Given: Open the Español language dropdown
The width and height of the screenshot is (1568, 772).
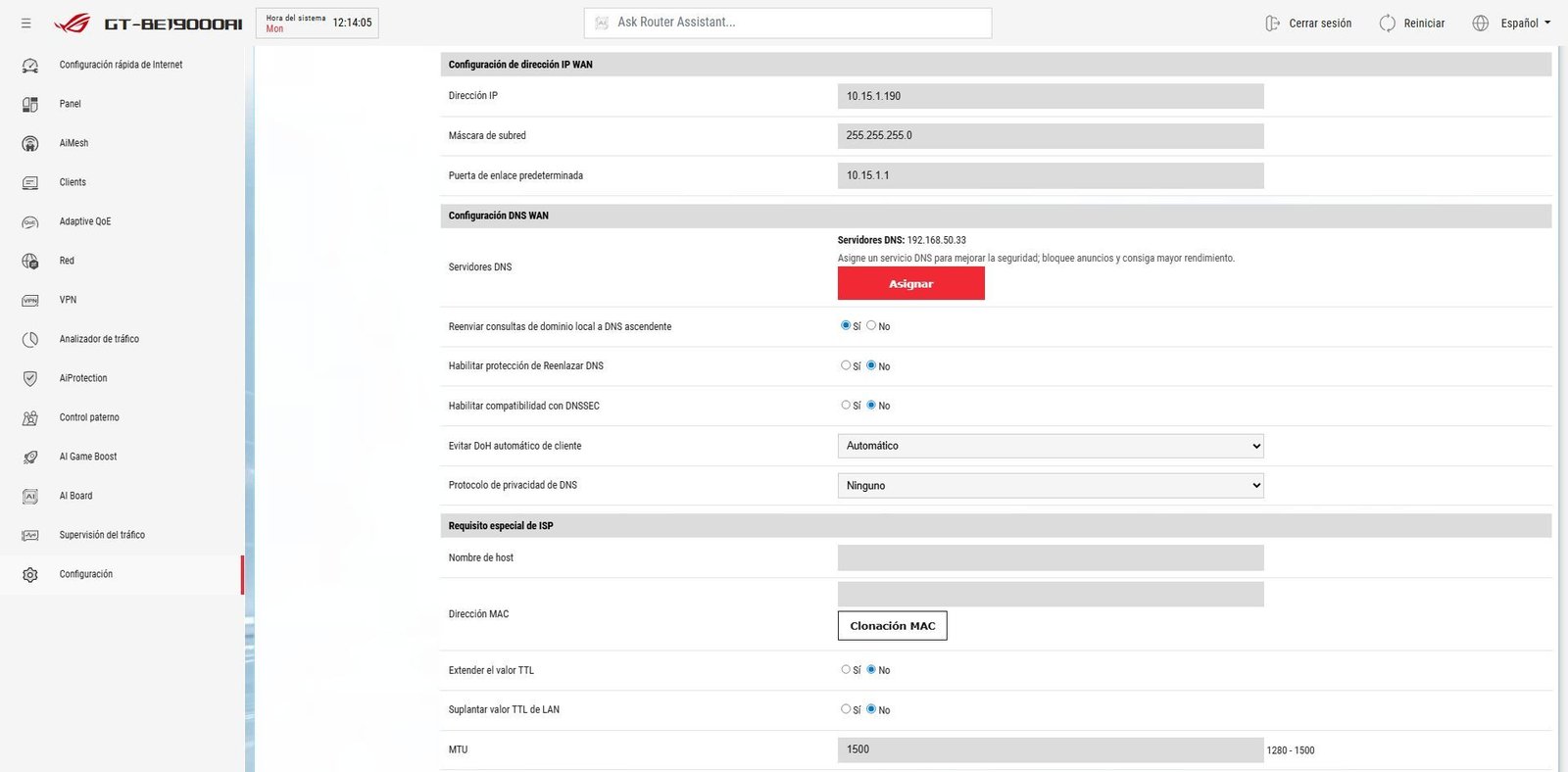Looking at the screenshot, I should [x=1526, y=23].
